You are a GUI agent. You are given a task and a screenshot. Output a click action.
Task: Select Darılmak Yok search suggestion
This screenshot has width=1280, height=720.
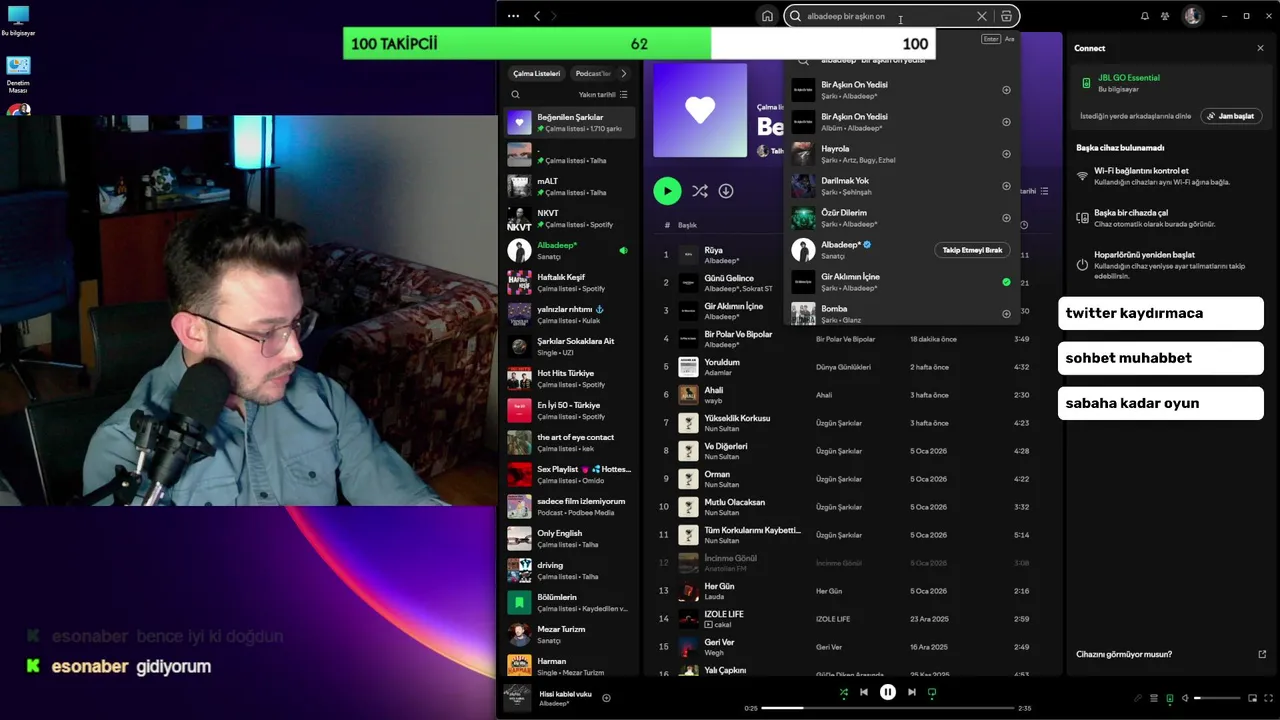click(900, 186)
